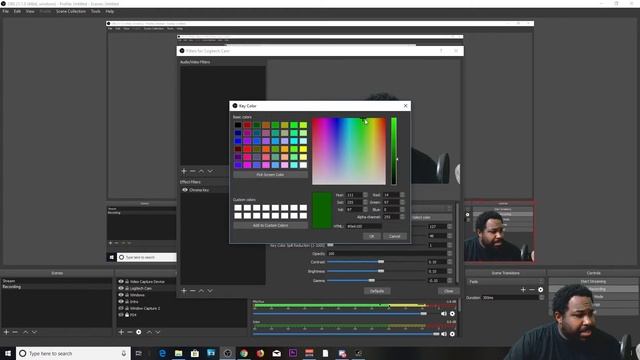Cancel the Key Color dialog

394,236
